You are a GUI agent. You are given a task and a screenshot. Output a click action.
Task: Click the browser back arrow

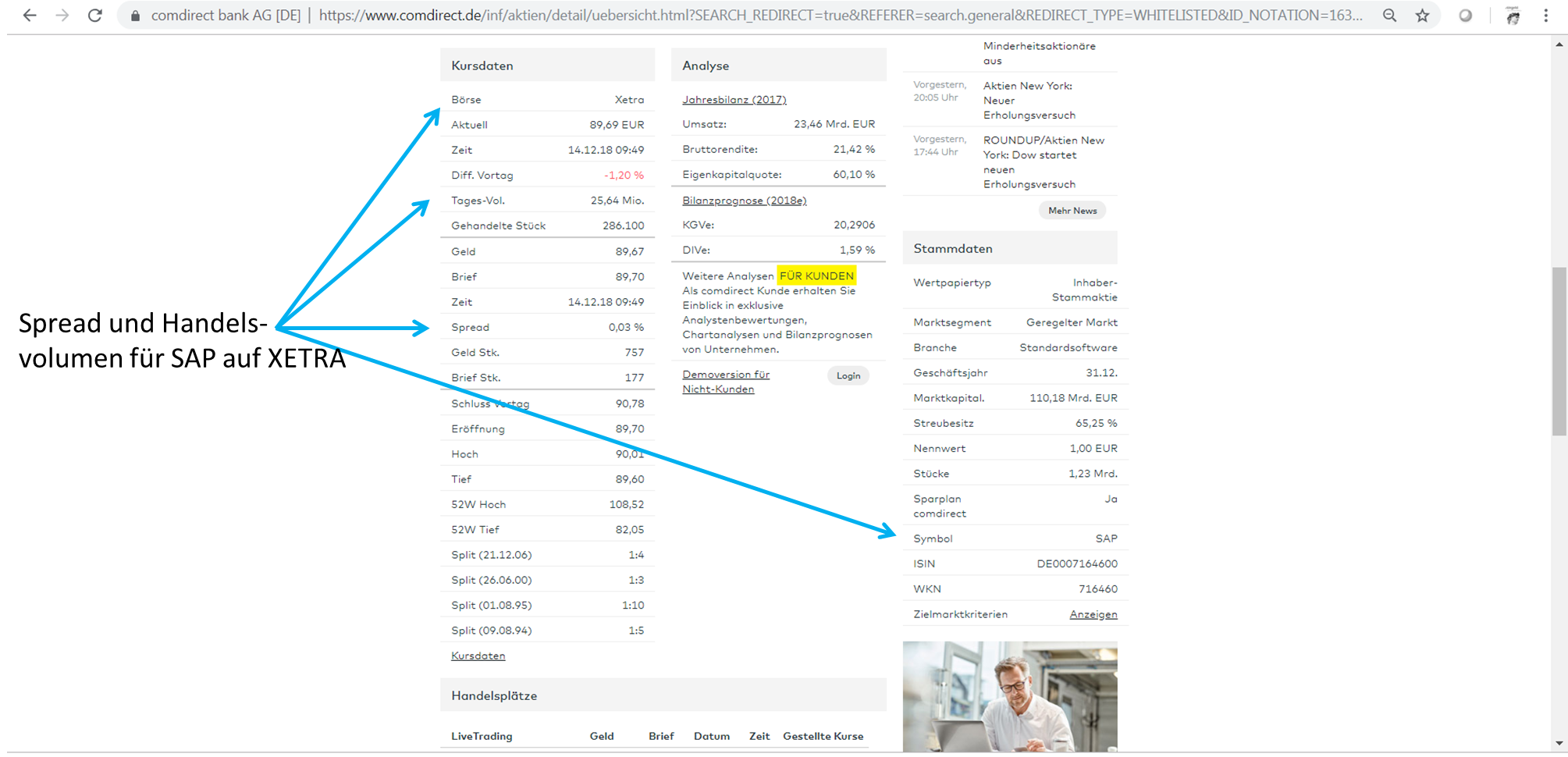pos(30,16)
